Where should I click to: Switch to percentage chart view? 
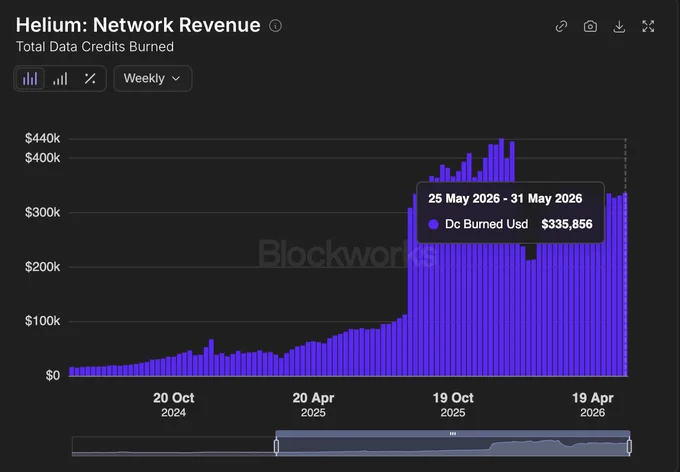[90, 79]
